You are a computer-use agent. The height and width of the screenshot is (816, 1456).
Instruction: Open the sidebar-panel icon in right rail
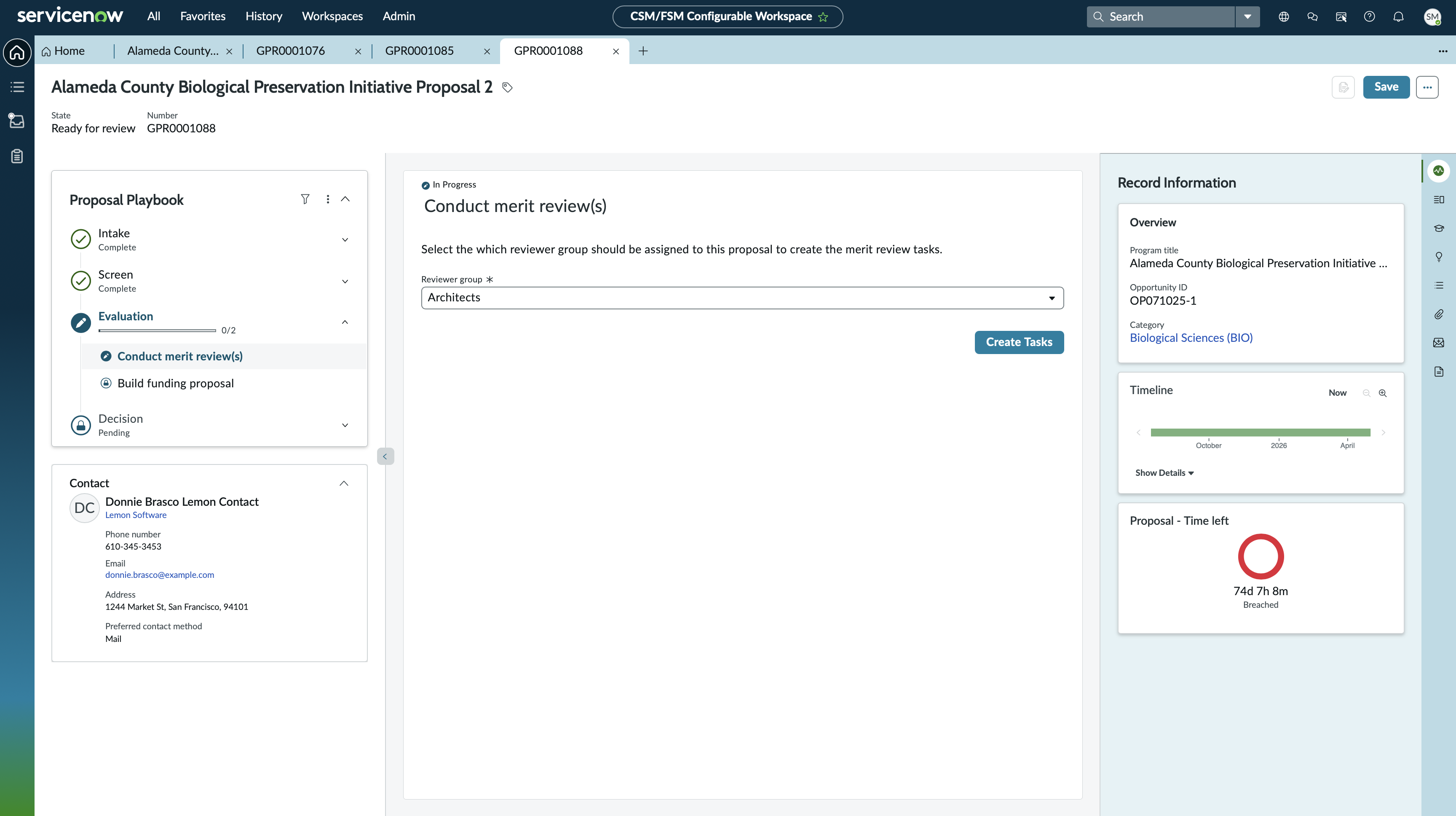point(1438,199)
